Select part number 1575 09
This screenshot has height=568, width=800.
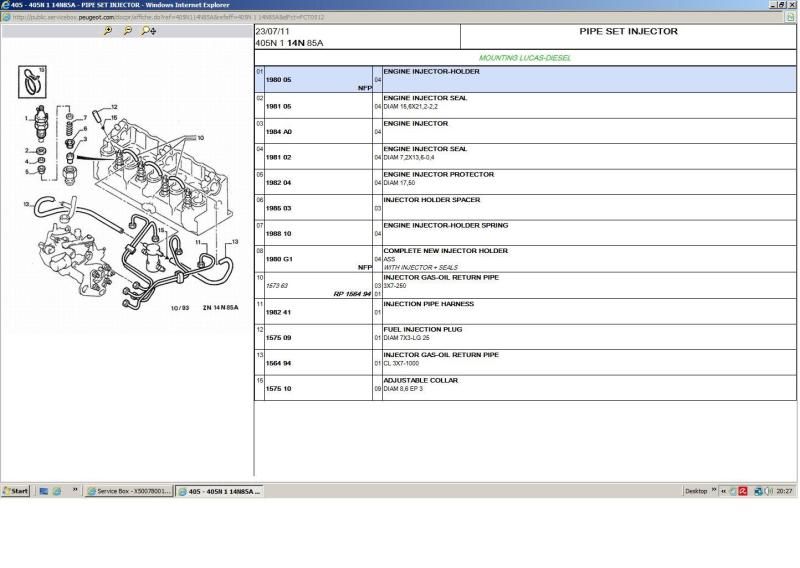pos(278,338)
